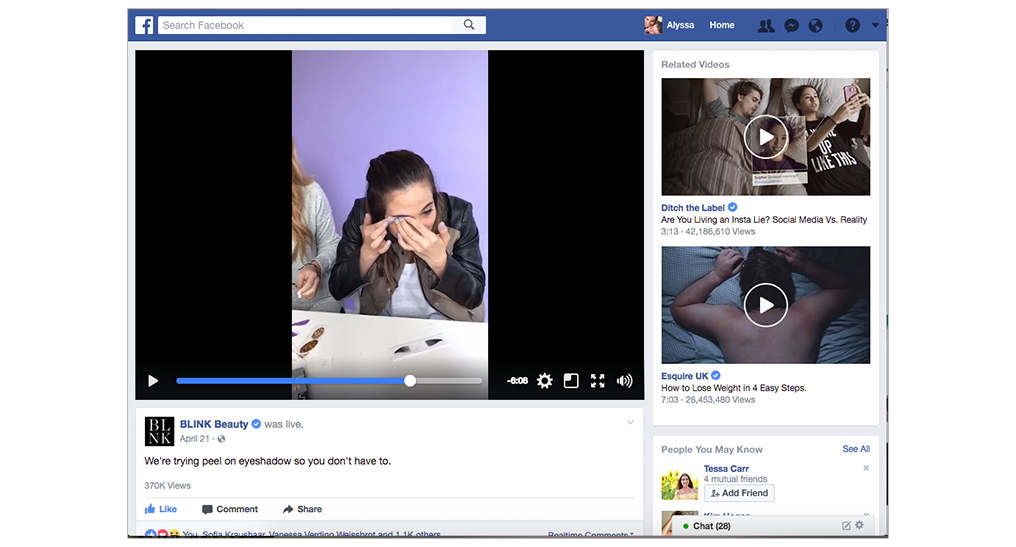Open the BLINK Beauty page logo

coord(159,431)
